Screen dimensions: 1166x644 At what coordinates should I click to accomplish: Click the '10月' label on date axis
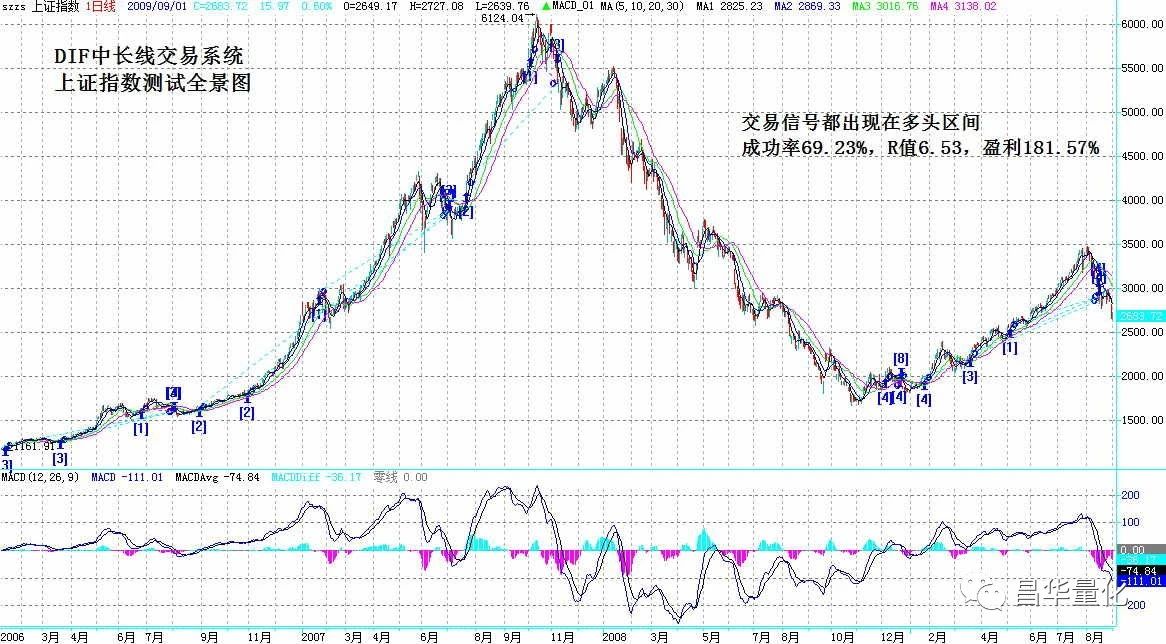point(842,637)
